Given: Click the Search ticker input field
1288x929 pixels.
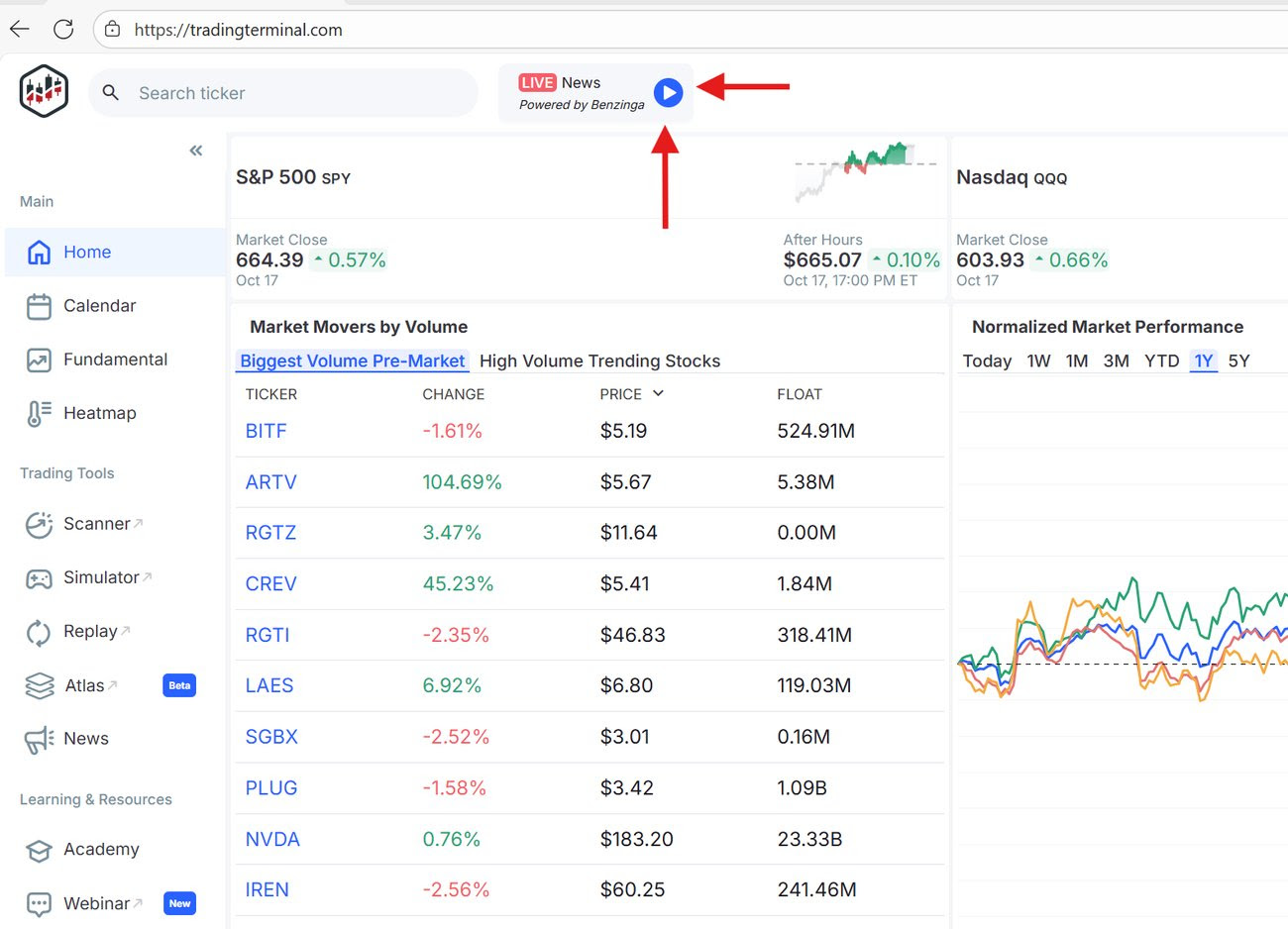Looking at the screenshot, I should [x=297, y=93].
